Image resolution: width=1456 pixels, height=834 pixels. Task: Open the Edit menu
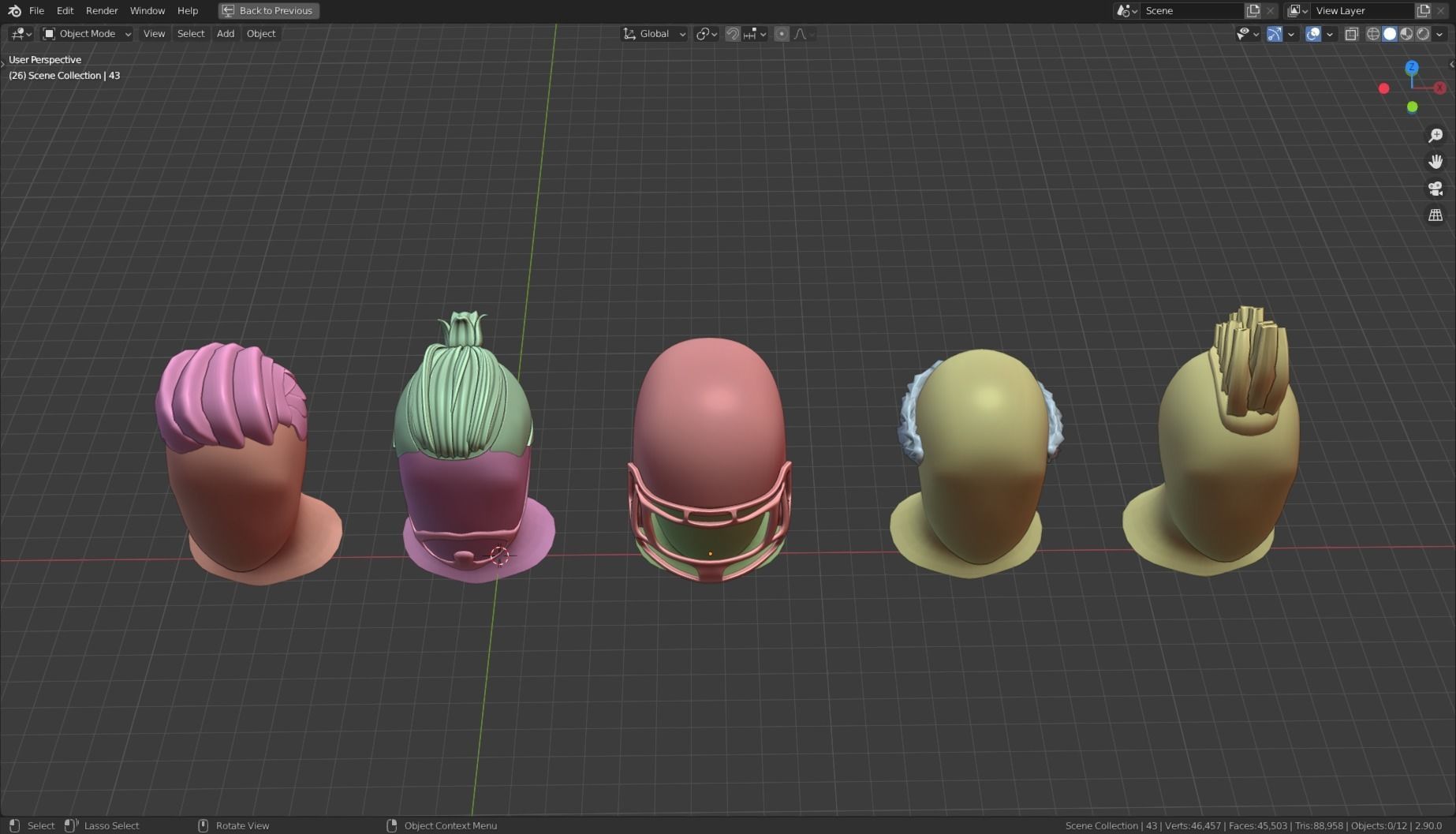65,10
